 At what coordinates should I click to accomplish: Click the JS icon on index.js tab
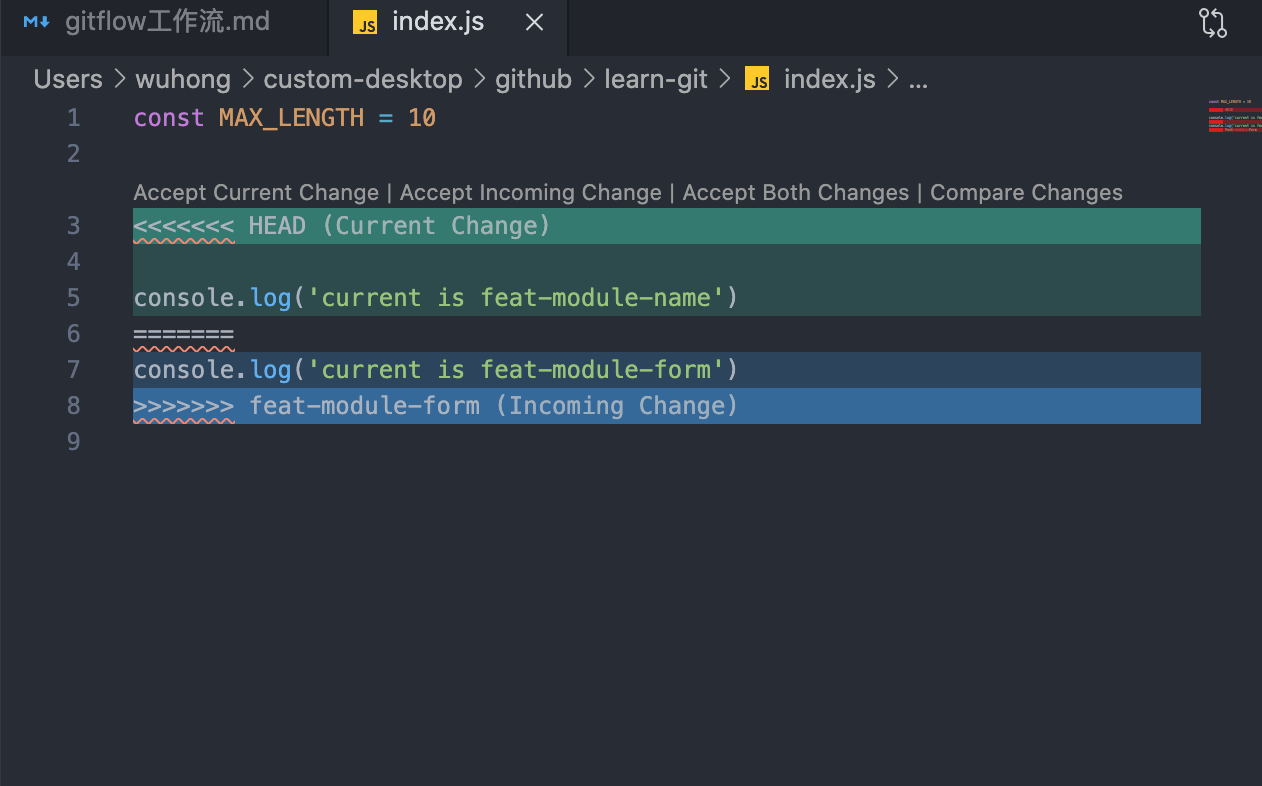click(x=365, y=23)
